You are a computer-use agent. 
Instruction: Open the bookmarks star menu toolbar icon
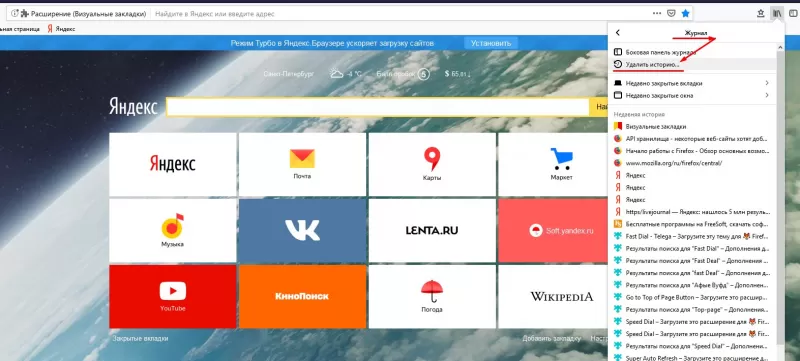coord(761,14)
